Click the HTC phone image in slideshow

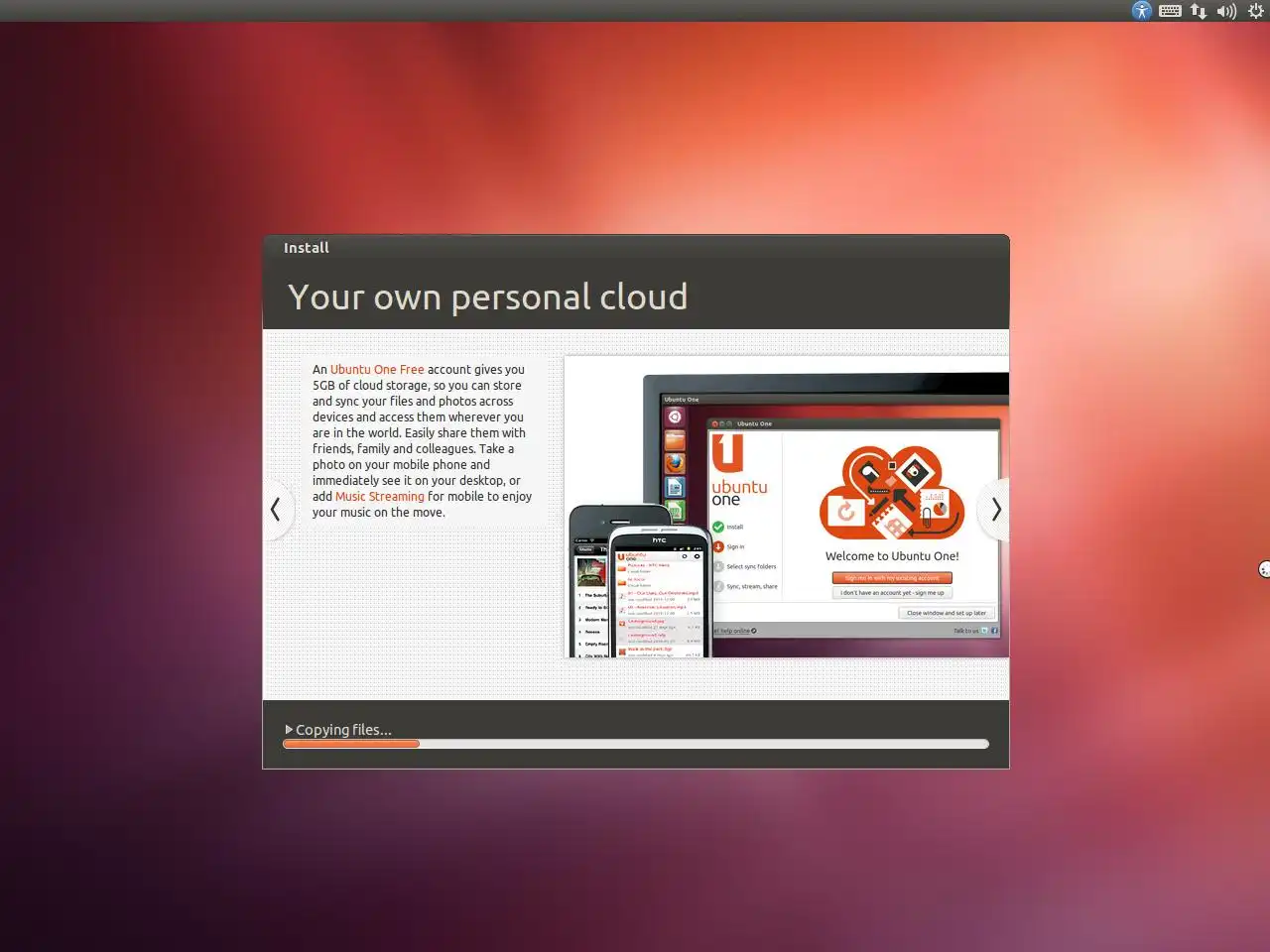click(660, 592)
